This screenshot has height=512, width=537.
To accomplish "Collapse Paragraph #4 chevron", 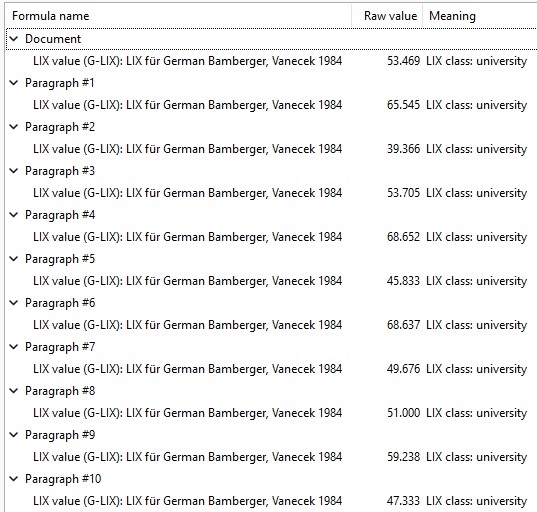I will point(14,215).
